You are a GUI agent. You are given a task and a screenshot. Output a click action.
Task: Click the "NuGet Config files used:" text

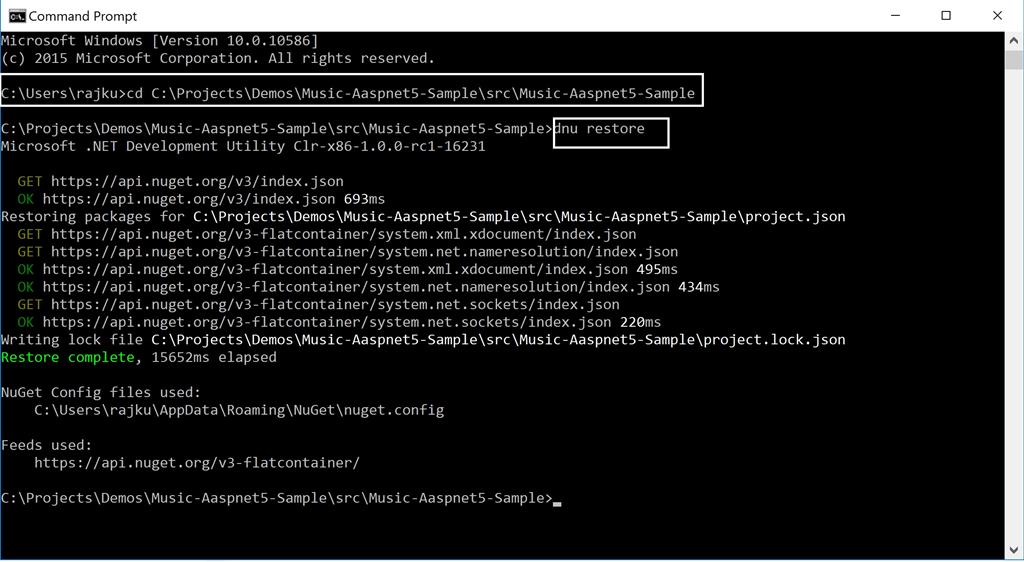coord(101,392)
